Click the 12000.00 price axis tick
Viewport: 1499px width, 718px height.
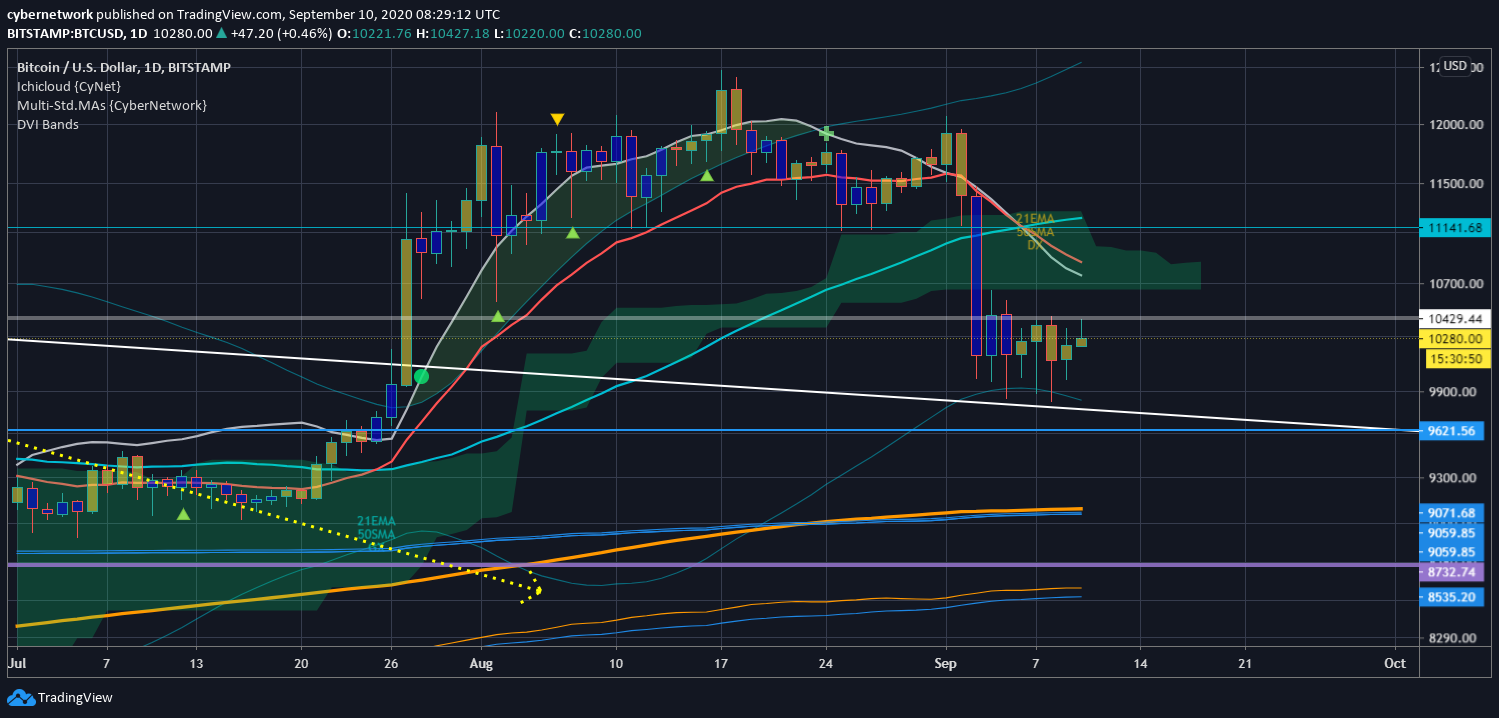tap(1455, 125)
